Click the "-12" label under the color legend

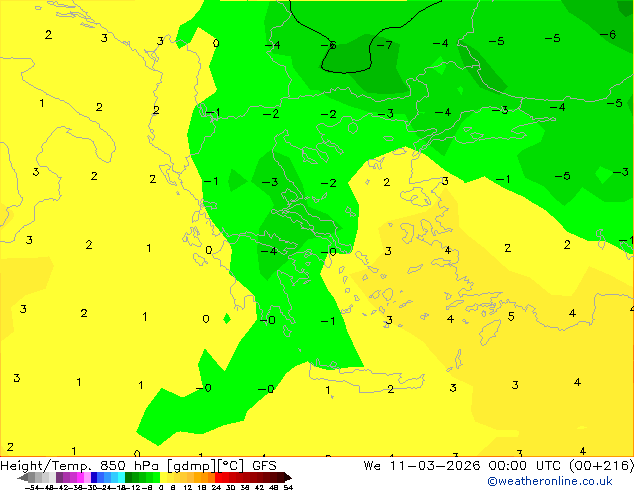pyautogui.click(x=133, y=487)
